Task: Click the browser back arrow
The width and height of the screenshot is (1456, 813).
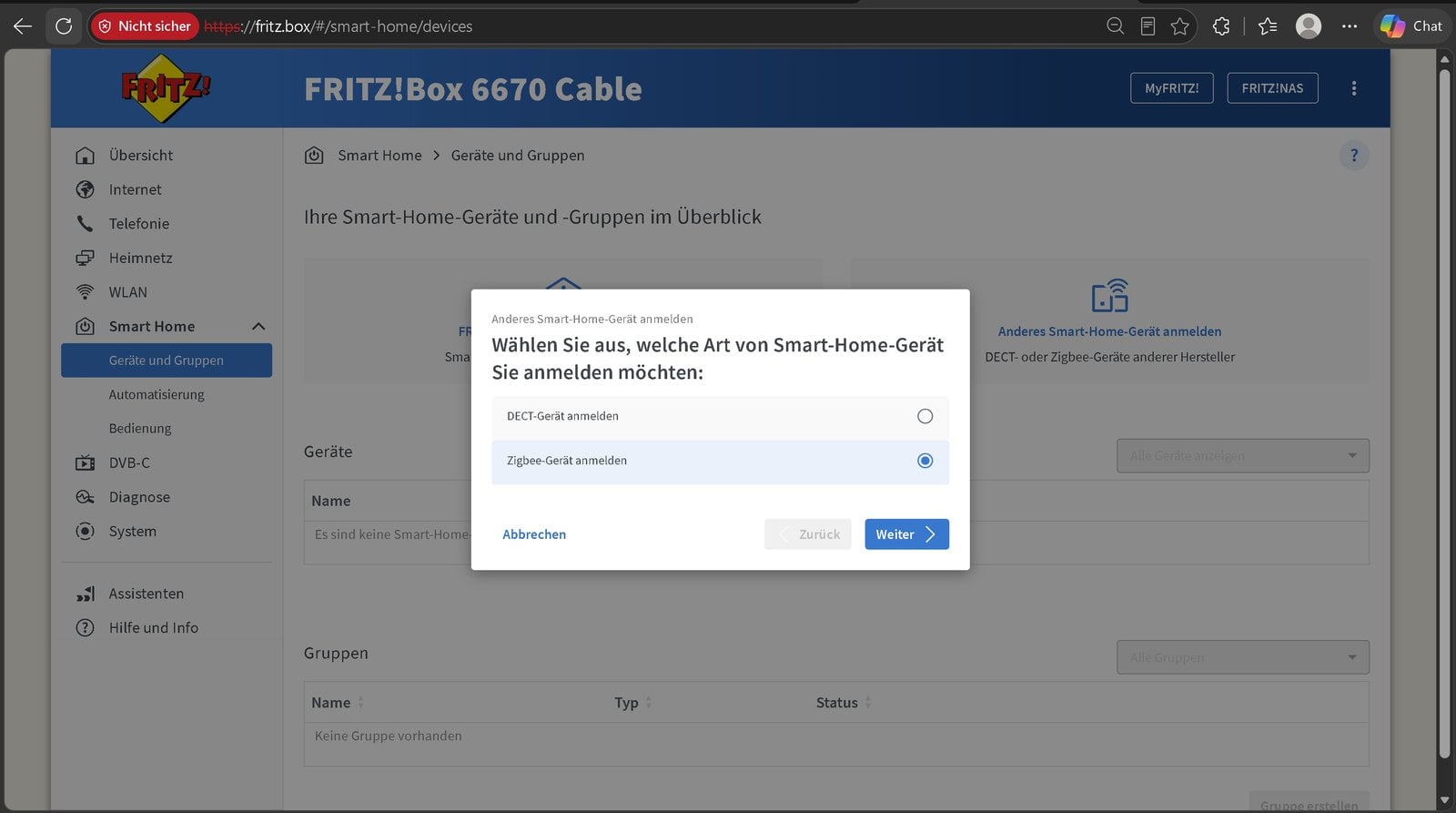Action: point(23,26)
